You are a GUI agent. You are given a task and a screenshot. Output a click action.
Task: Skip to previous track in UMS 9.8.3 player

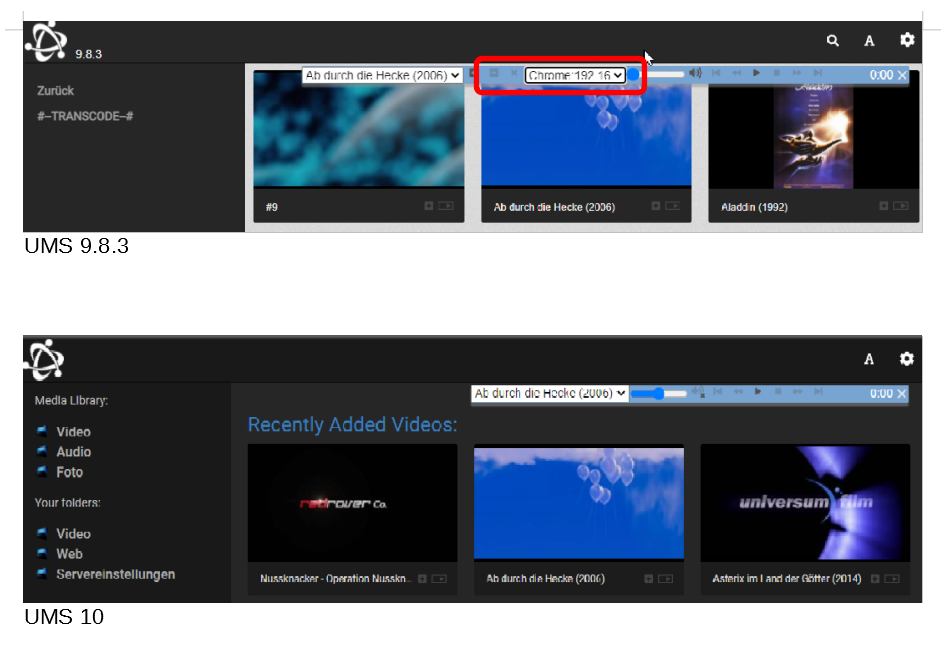tap(716, 73)
